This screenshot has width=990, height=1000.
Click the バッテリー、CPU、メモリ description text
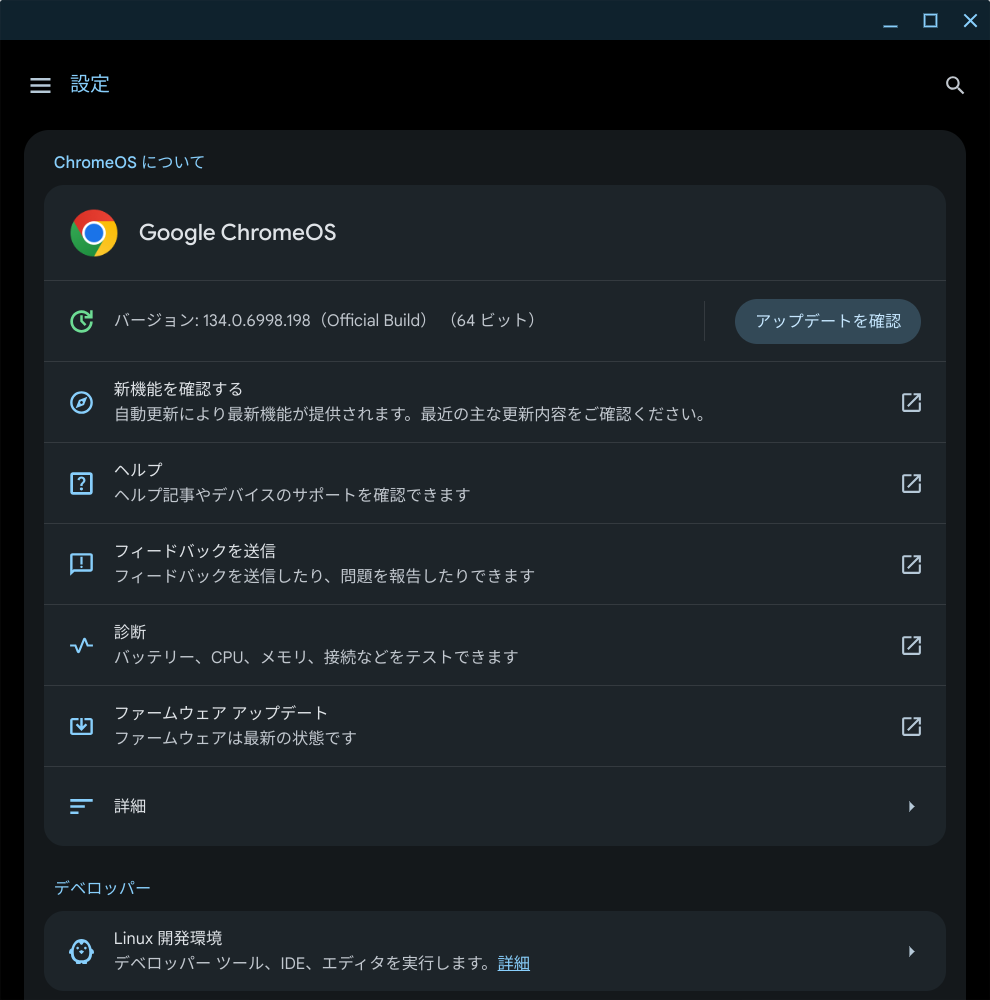click(x=316, y=657)
